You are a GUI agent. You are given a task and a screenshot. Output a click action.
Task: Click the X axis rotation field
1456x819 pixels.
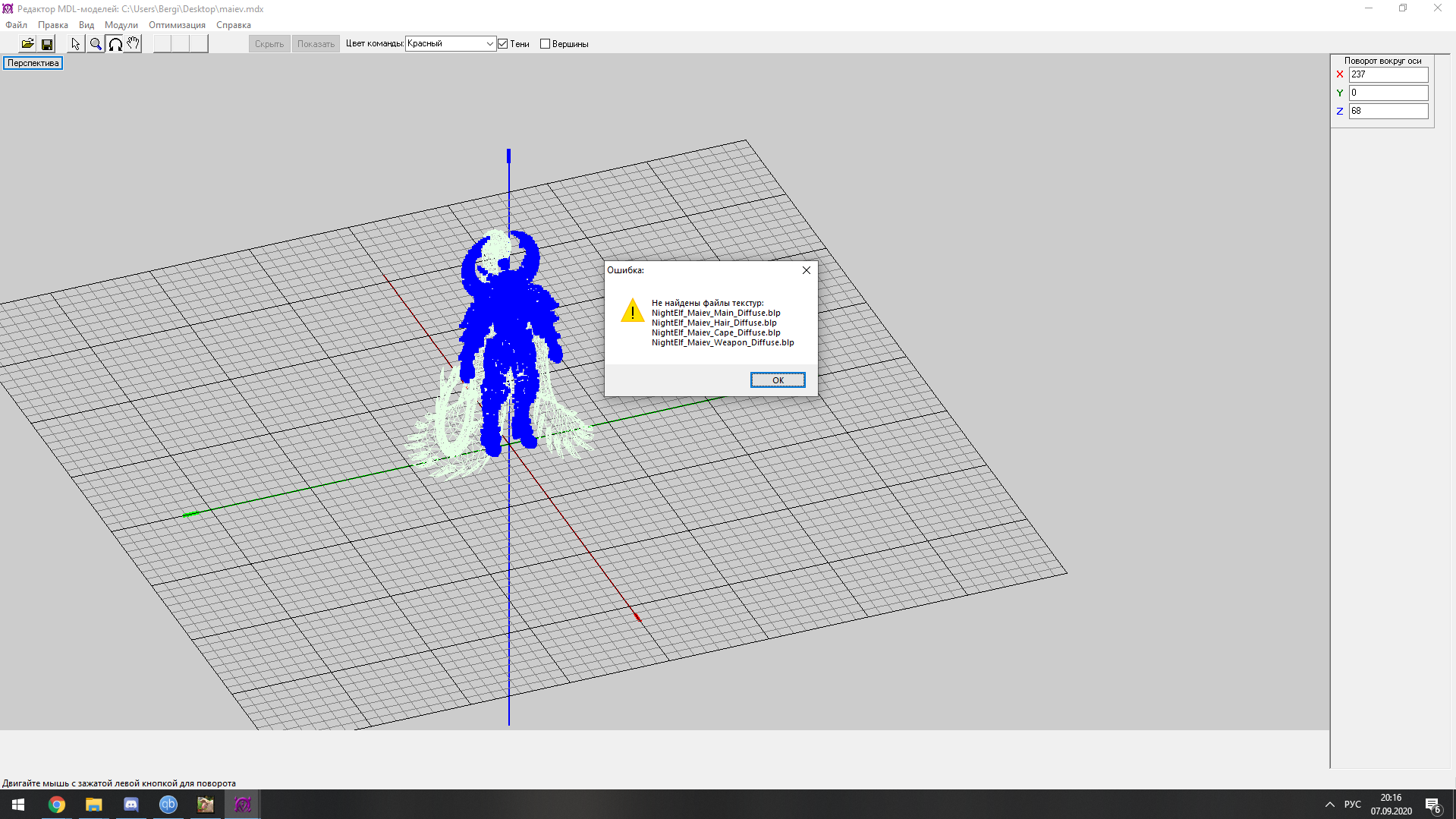(1388, 74)
